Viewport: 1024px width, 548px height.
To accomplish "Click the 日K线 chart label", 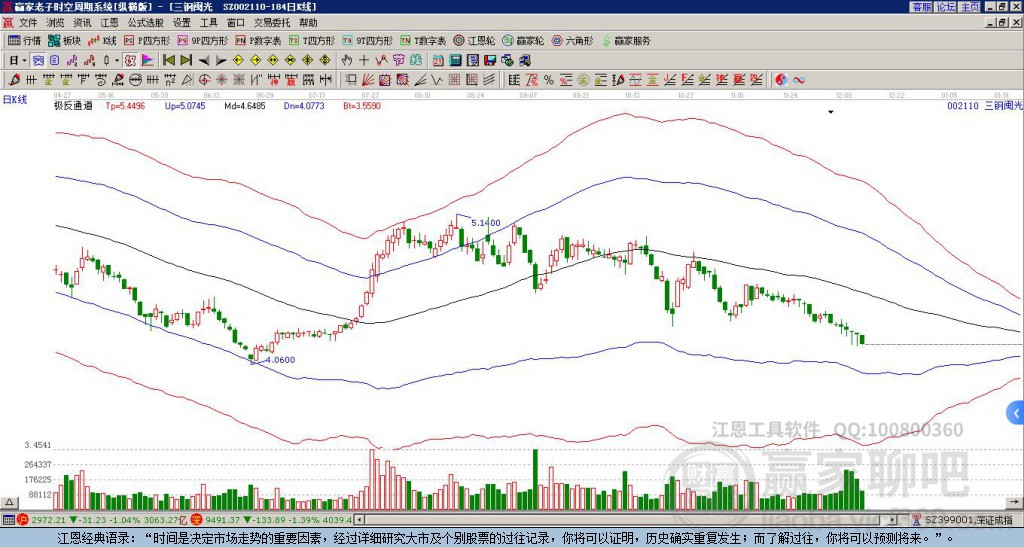I will pos(15,100).
